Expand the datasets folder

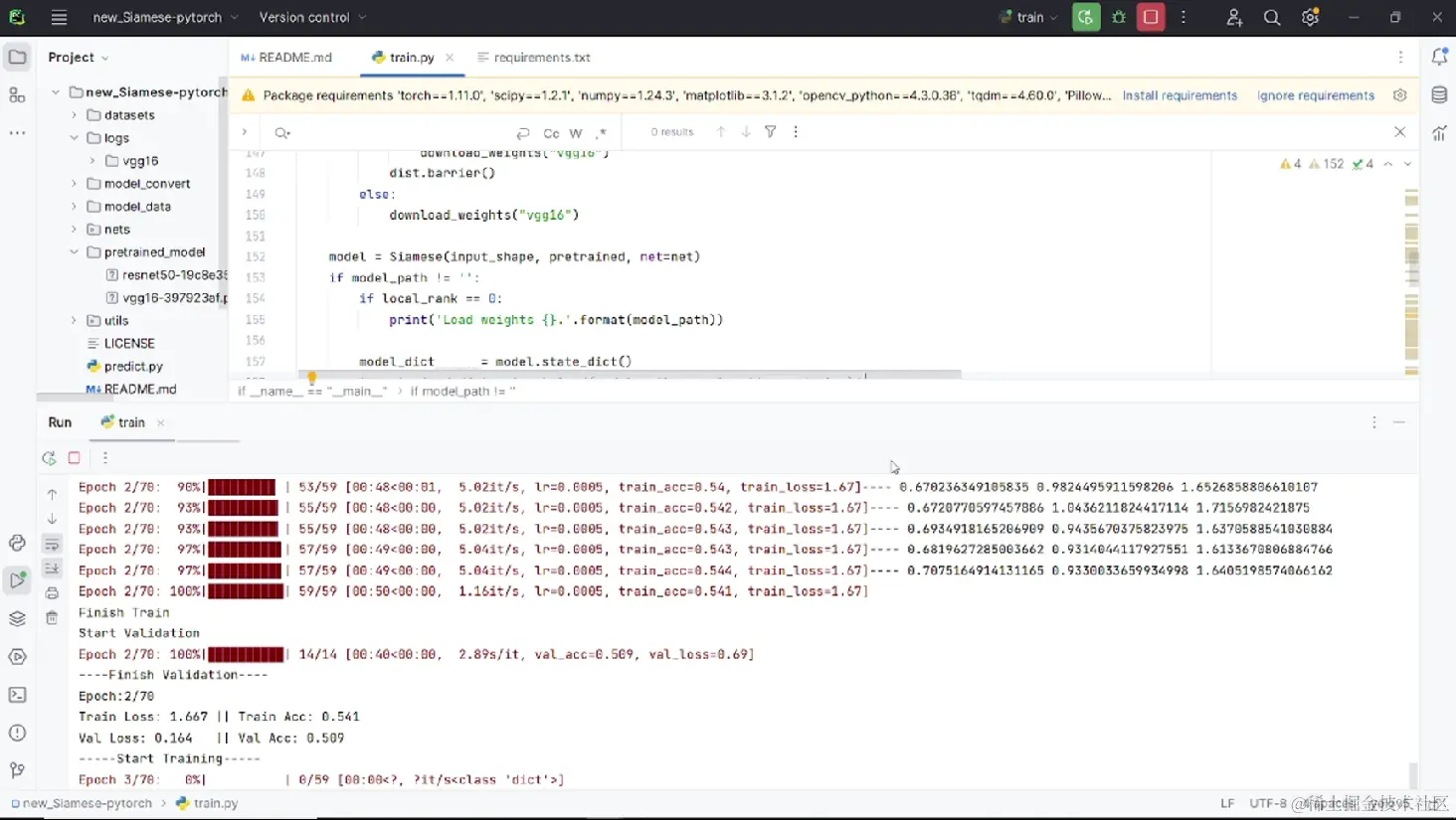click(x=74, y=115)
